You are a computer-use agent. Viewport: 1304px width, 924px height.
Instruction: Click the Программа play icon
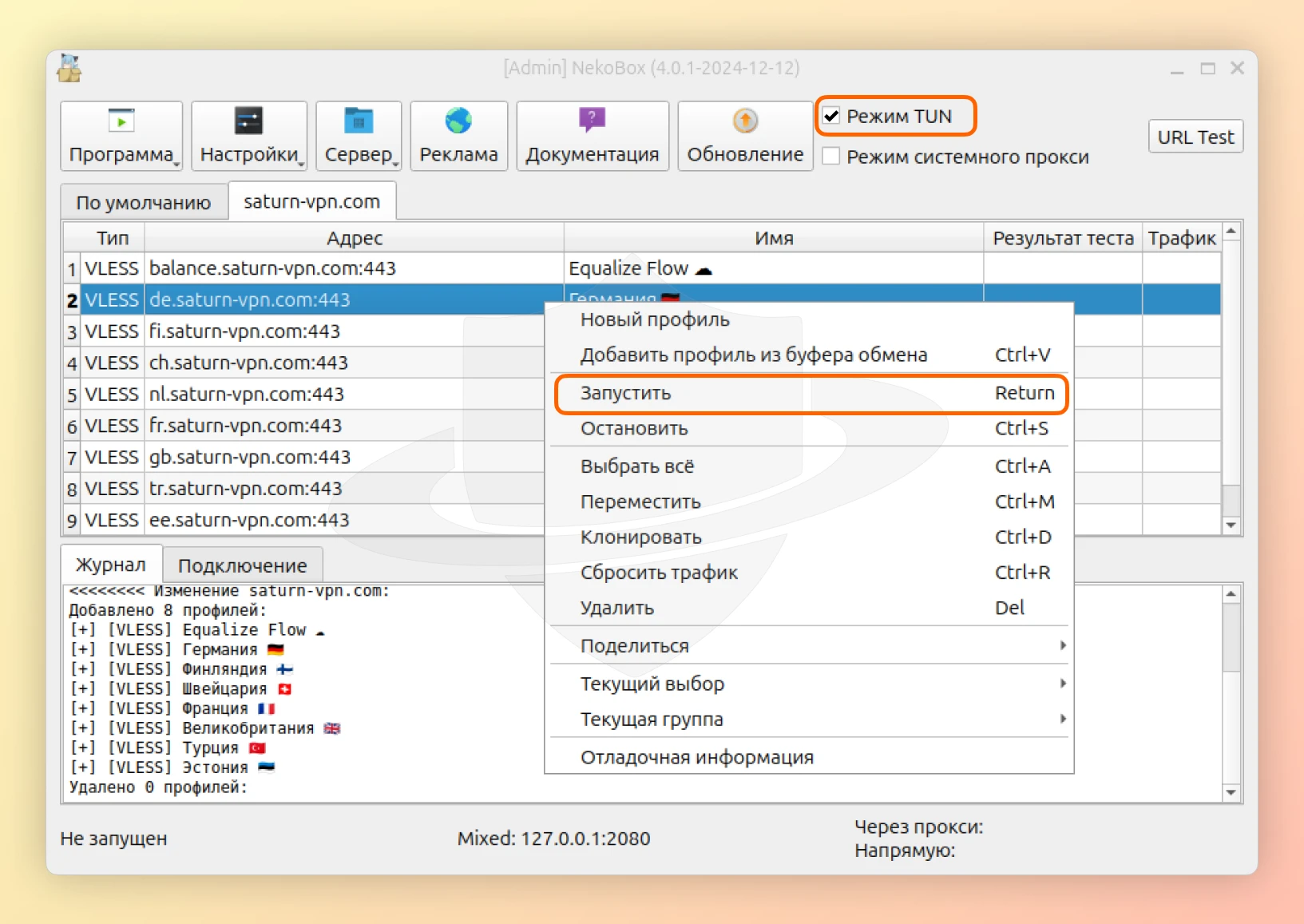point(121,121)
